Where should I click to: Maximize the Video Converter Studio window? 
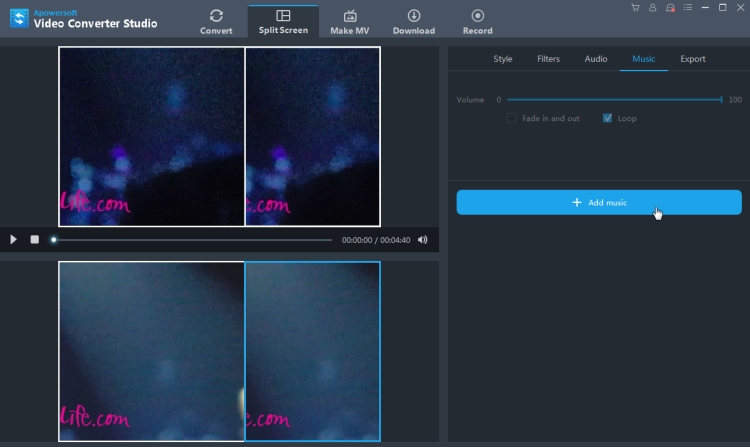[x=723, y=8]
